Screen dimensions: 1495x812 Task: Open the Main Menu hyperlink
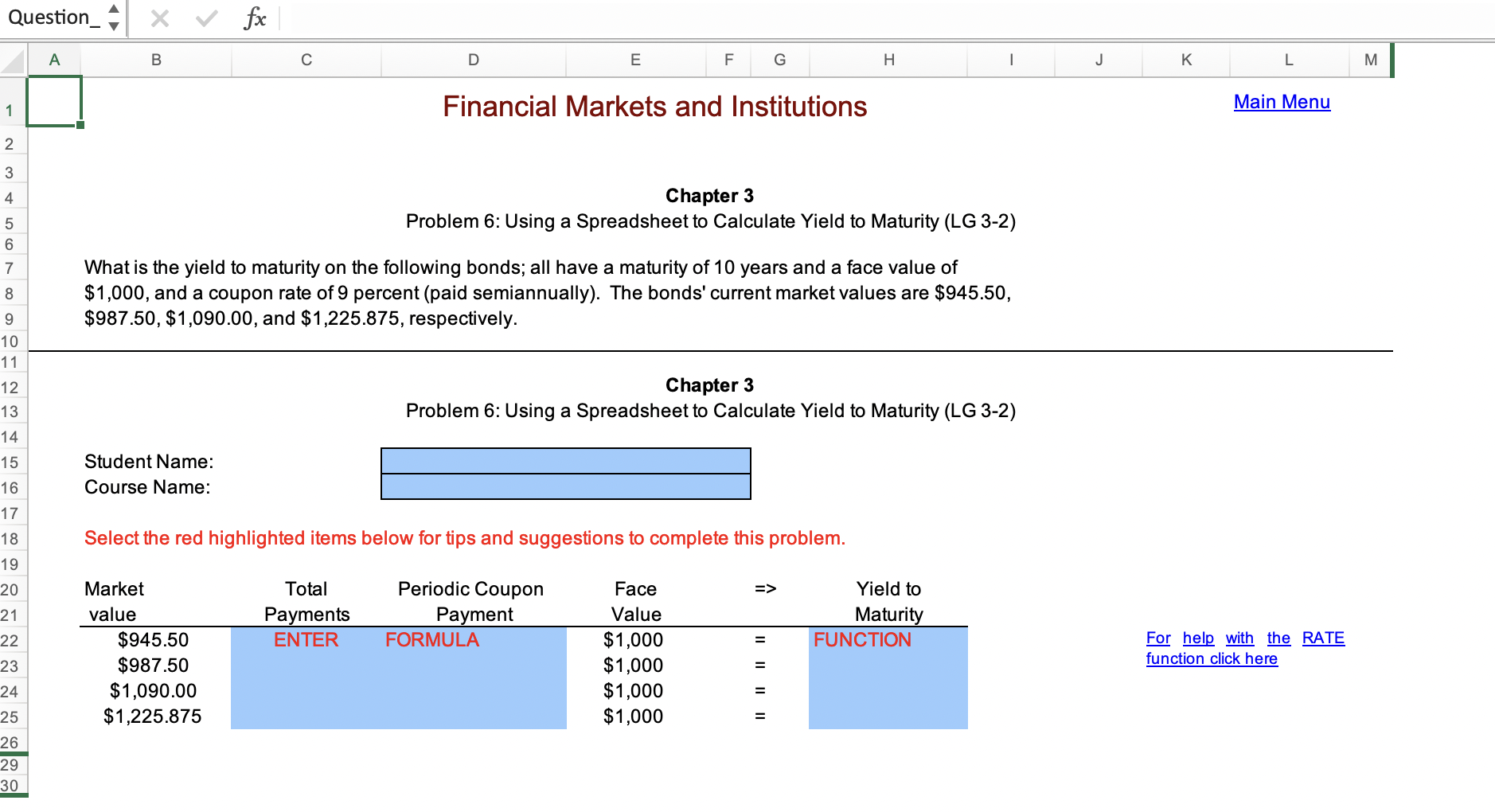1281,102
